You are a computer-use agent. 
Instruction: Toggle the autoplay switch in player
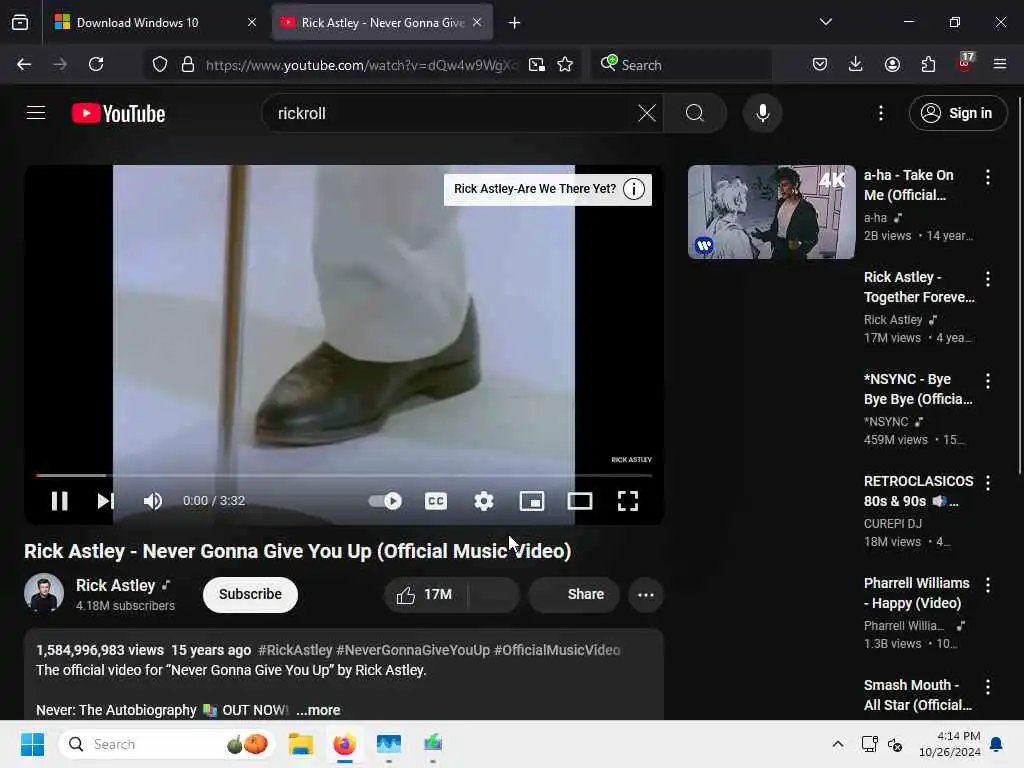385,501
